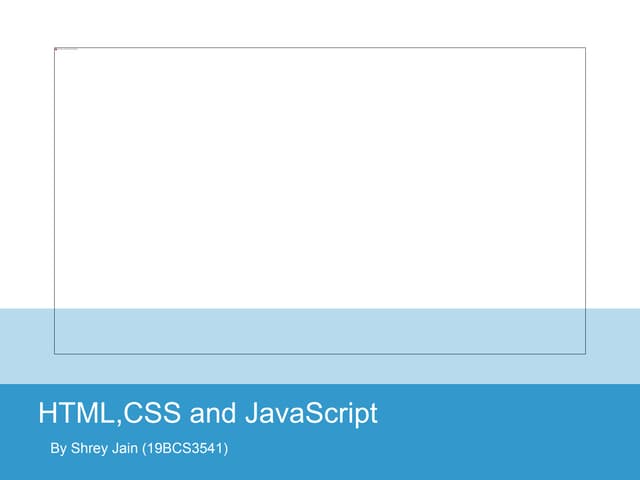The image size is (640, 480).
Task: Click the broken image red X icon
Action: (x=56, y=49)
